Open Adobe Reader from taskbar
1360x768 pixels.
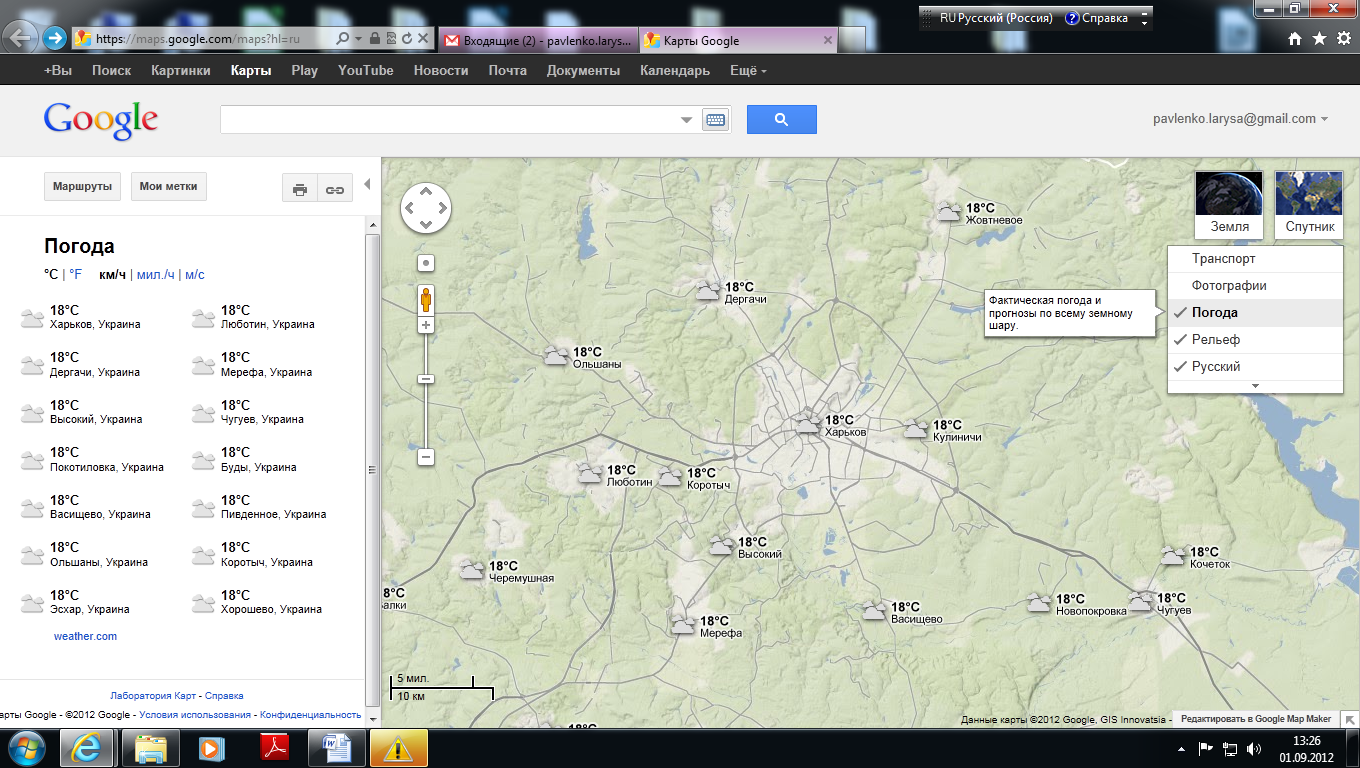275,748
